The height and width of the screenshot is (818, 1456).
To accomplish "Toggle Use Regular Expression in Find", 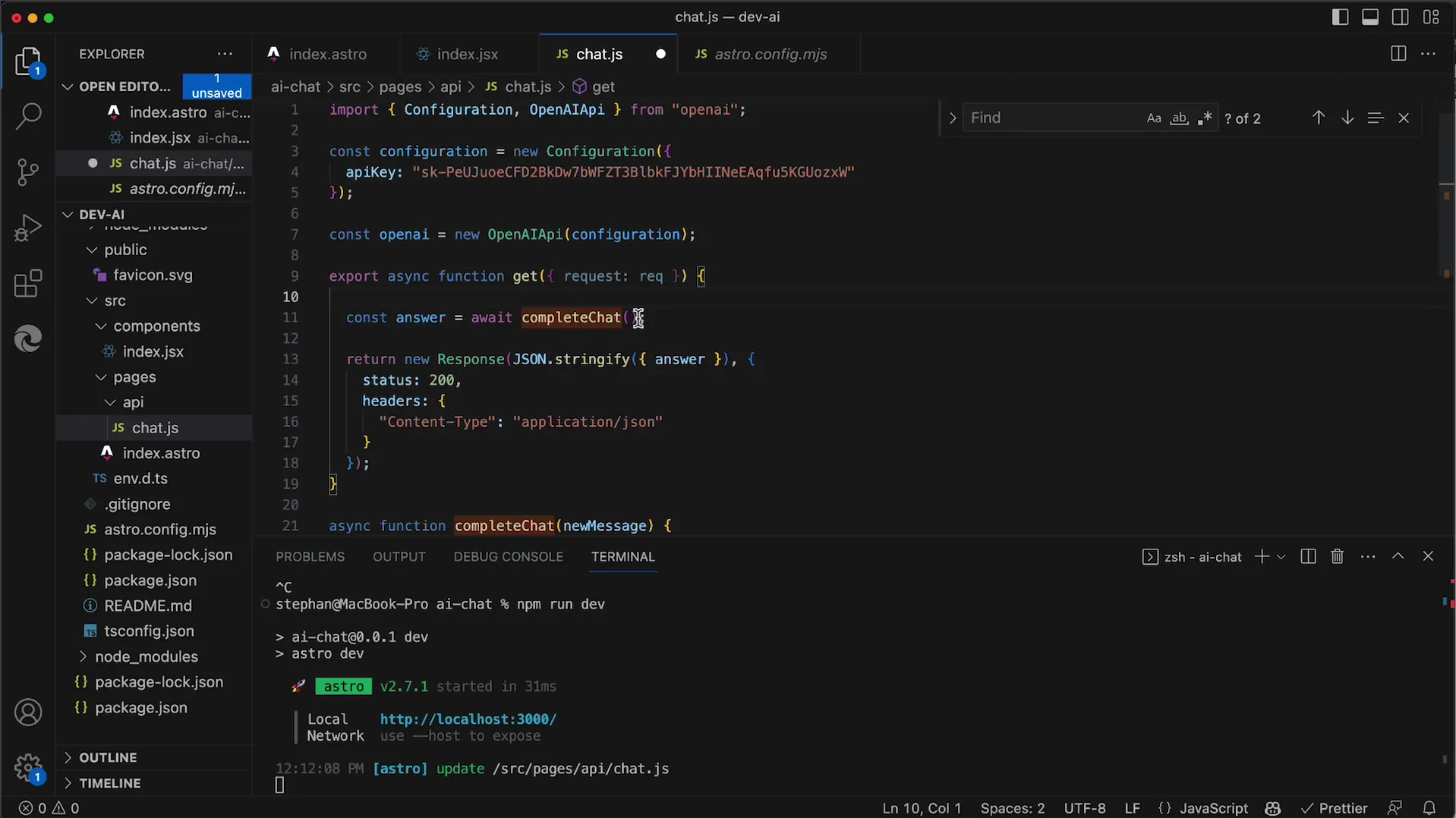I will point(1204,118).
